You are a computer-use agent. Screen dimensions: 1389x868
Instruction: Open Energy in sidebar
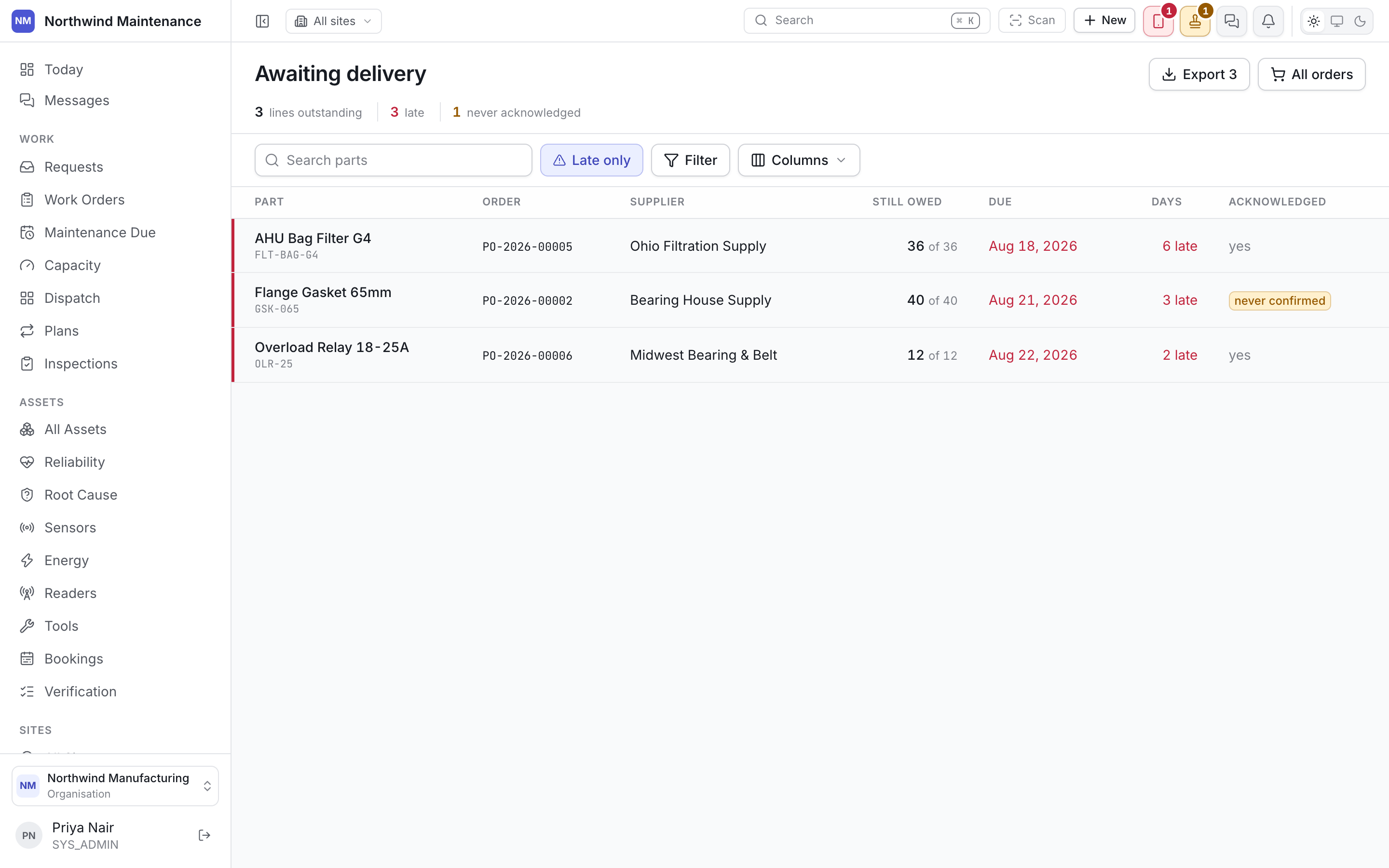(115, 560)
